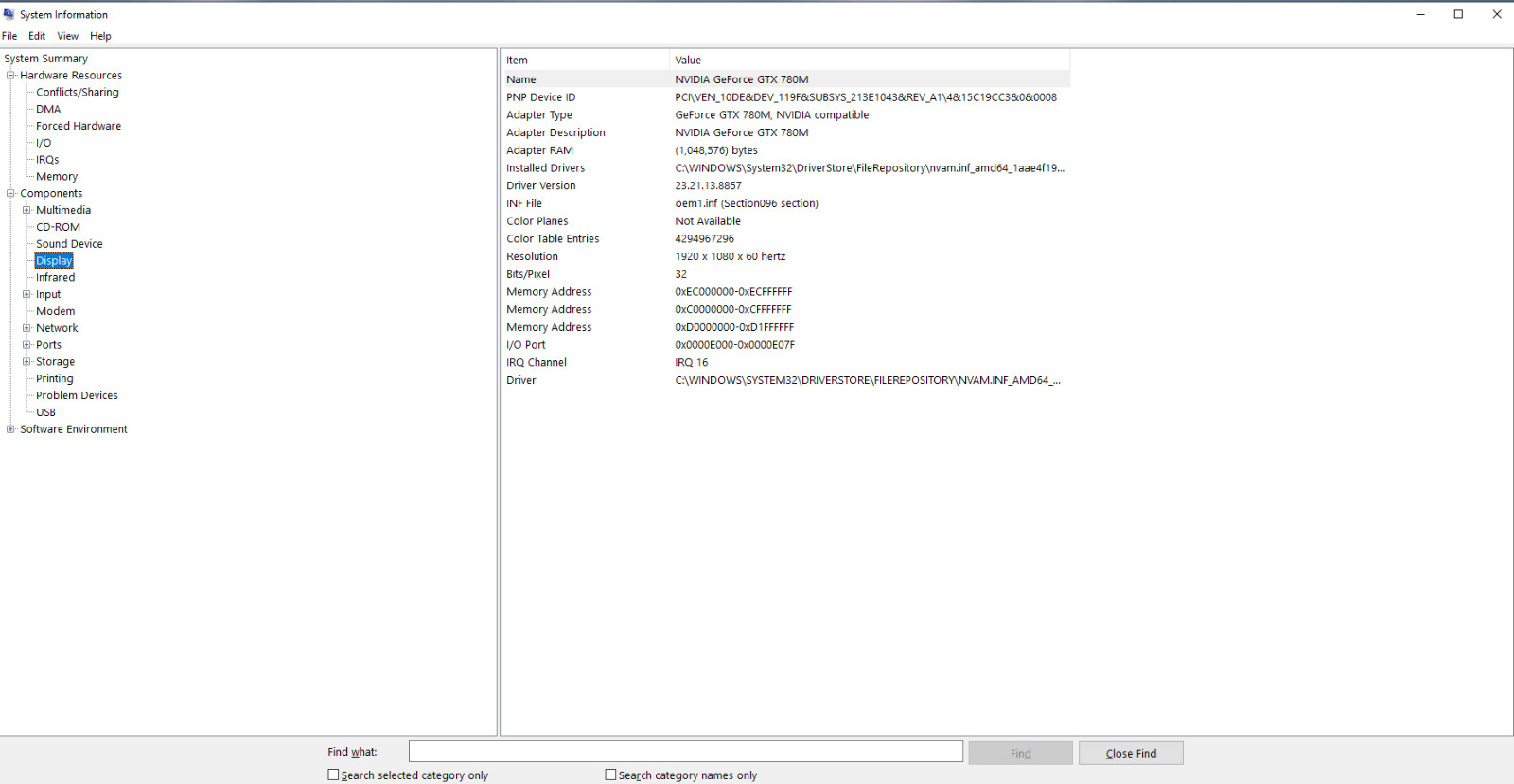Image resolution: width=1514 pixels, height=784 pixels.
Task: Click the Item column header
Action: 585,60
